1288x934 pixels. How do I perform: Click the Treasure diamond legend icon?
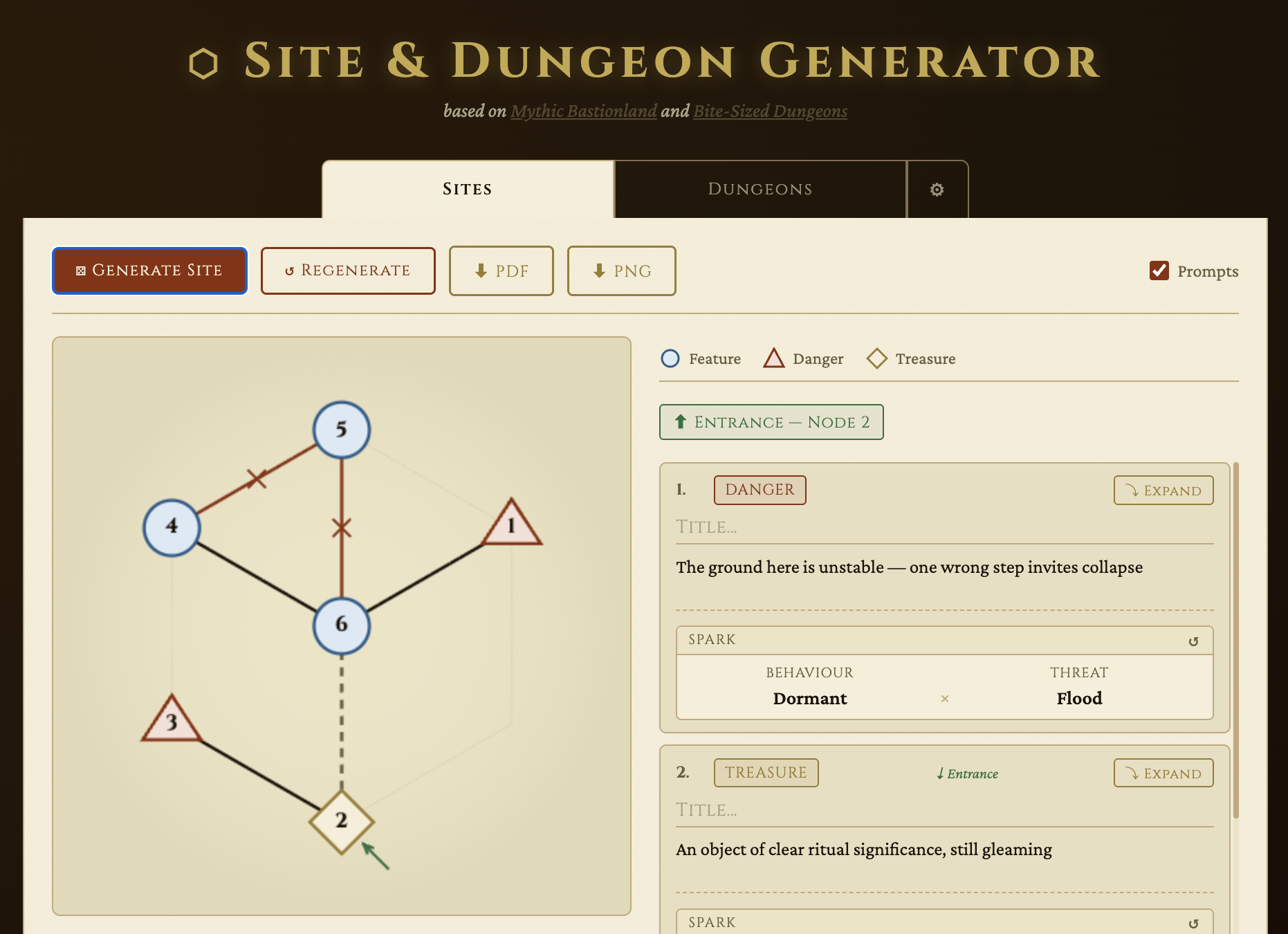click(877, 358)
